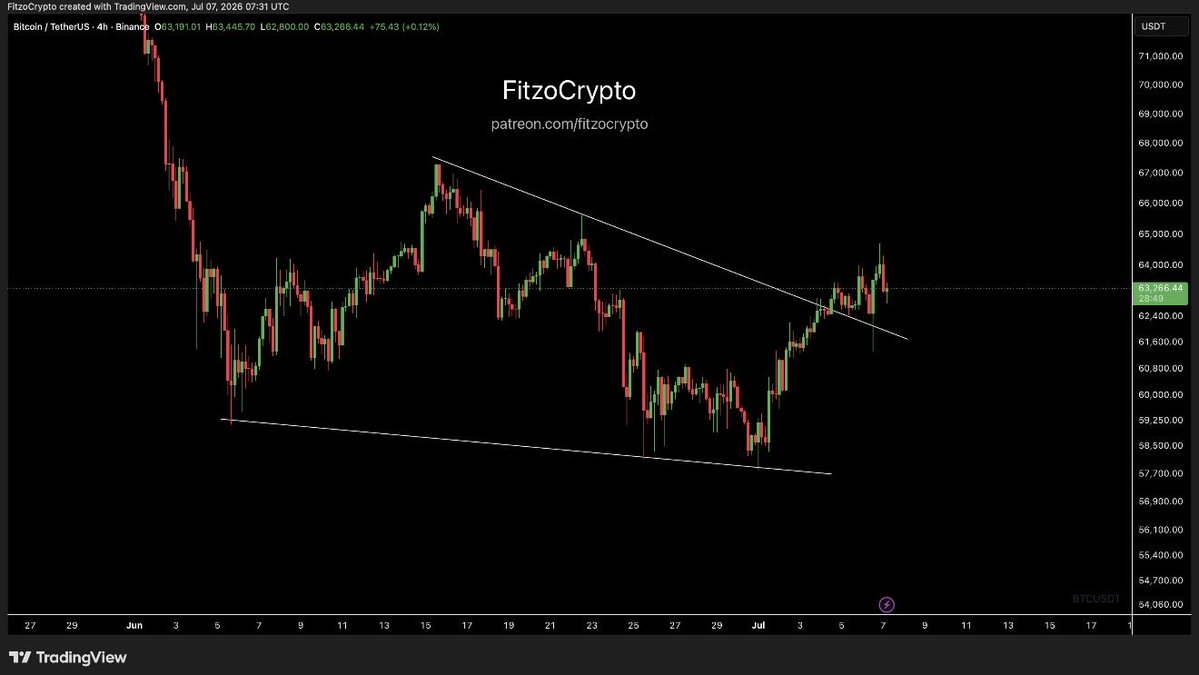
Task: Click date 15 left of 17 after Jun
Action: click(x=425, y=625)
